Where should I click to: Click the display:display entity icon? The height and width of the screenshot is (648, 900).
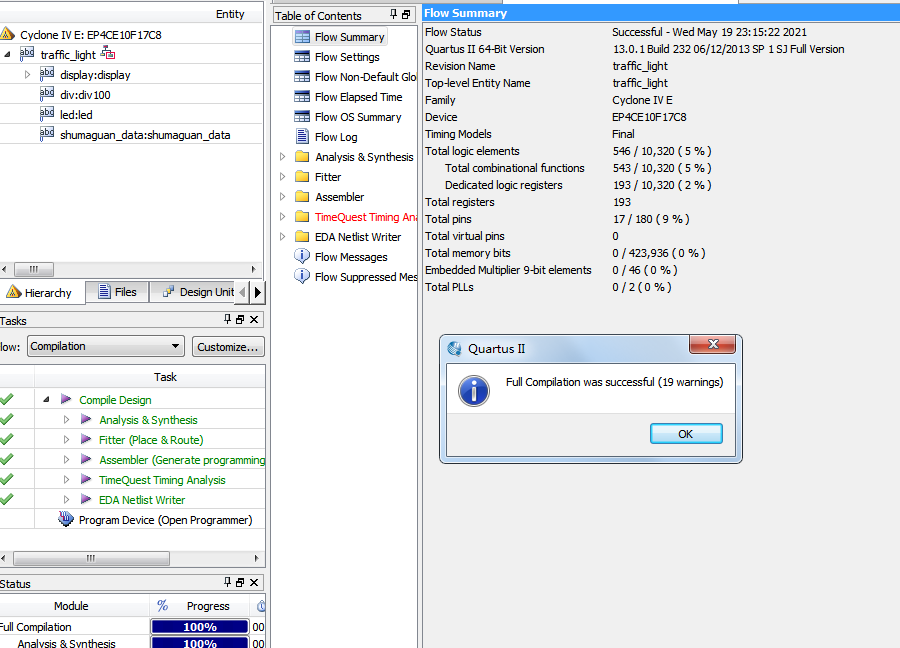[x=47, y=74]
